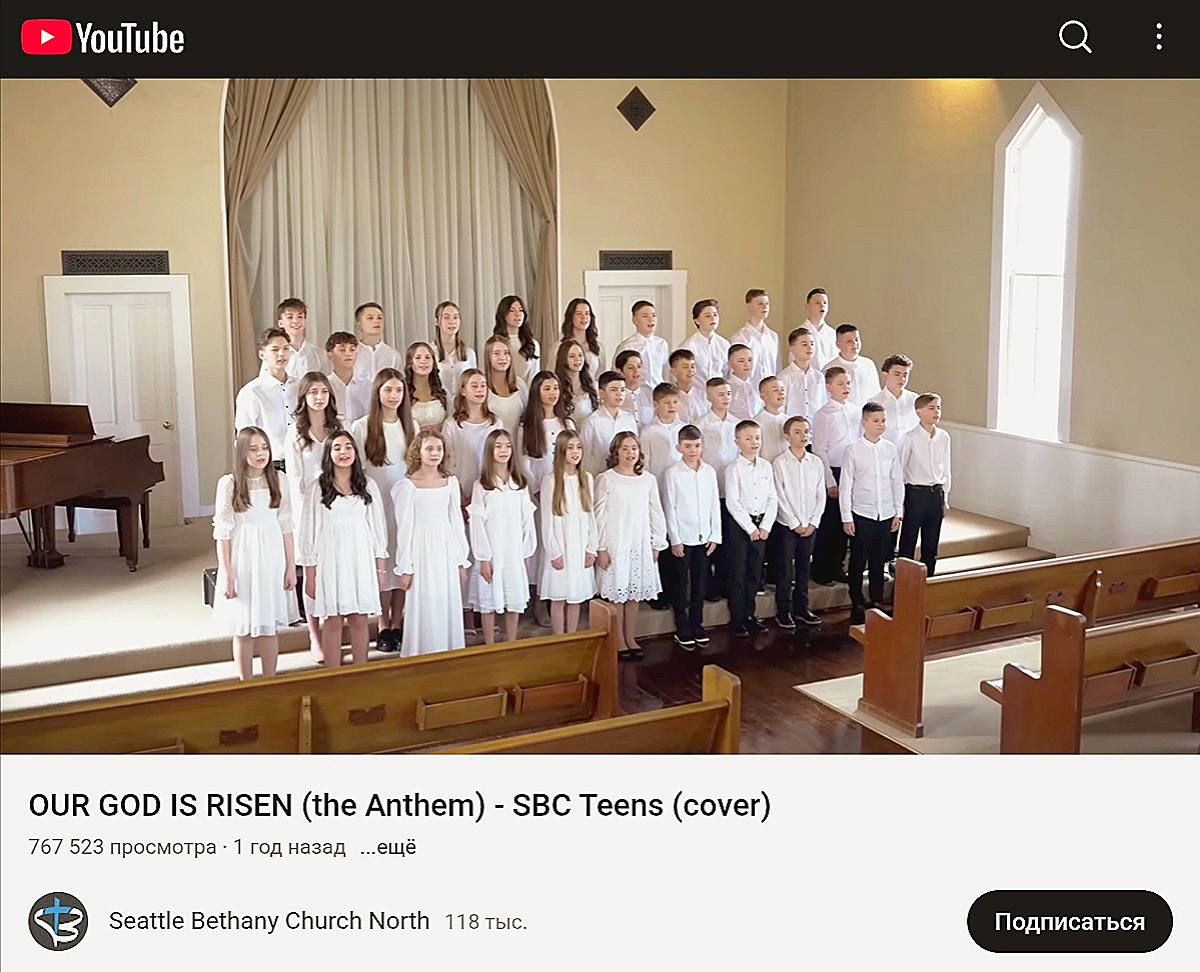Screen dimensions: 1200x972
Task: Open YouTube home via the red play logo
Action: pos(46,38)
